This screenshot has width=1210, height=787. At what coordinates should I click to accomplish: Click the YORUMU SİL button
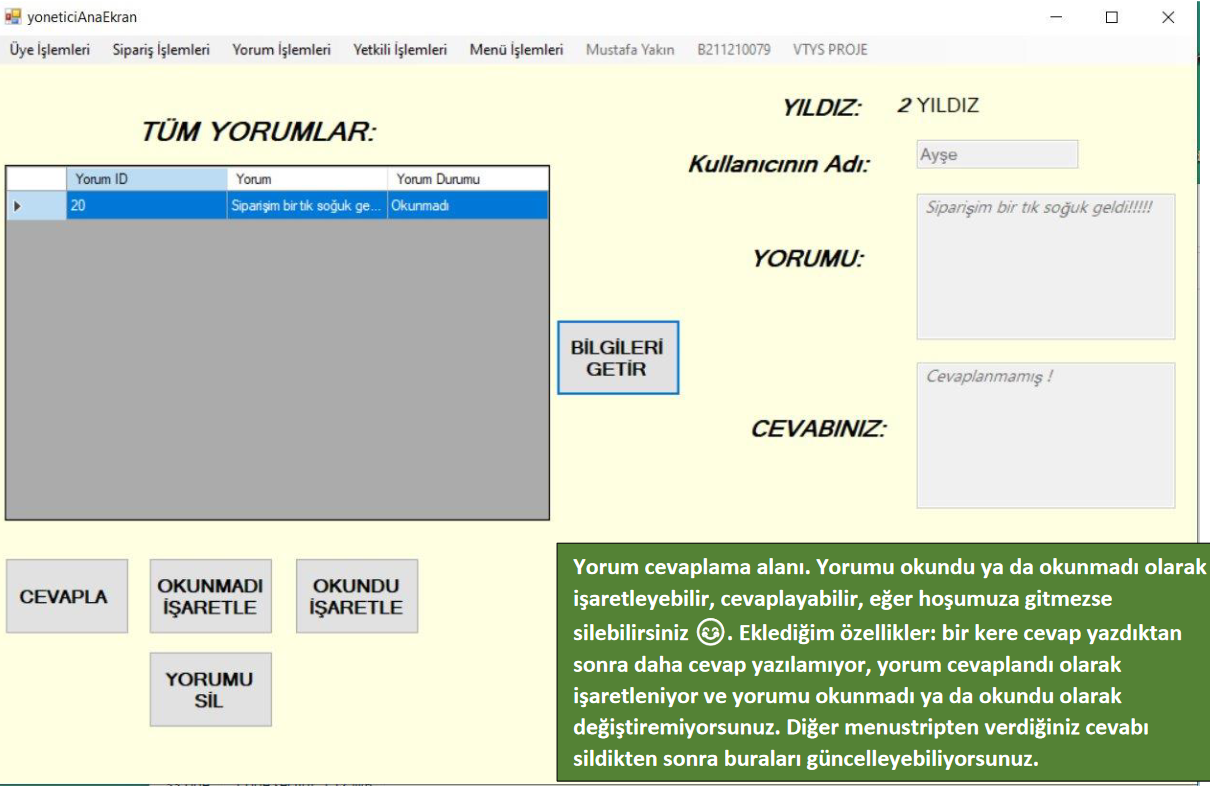click(x=210, y=689)
